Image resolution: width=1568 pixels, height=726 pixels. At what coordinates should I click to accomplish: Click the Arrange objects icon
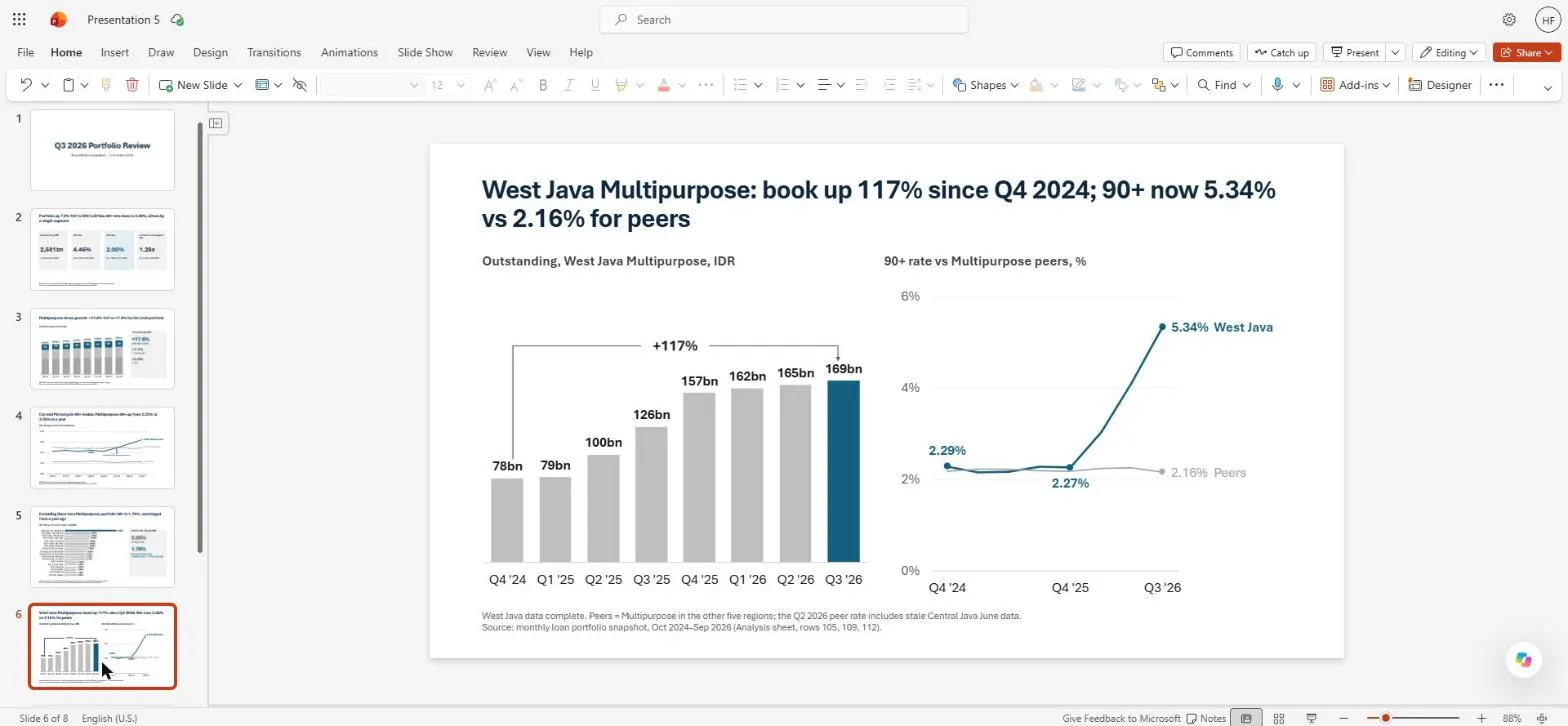click(x=1158, y=85)
